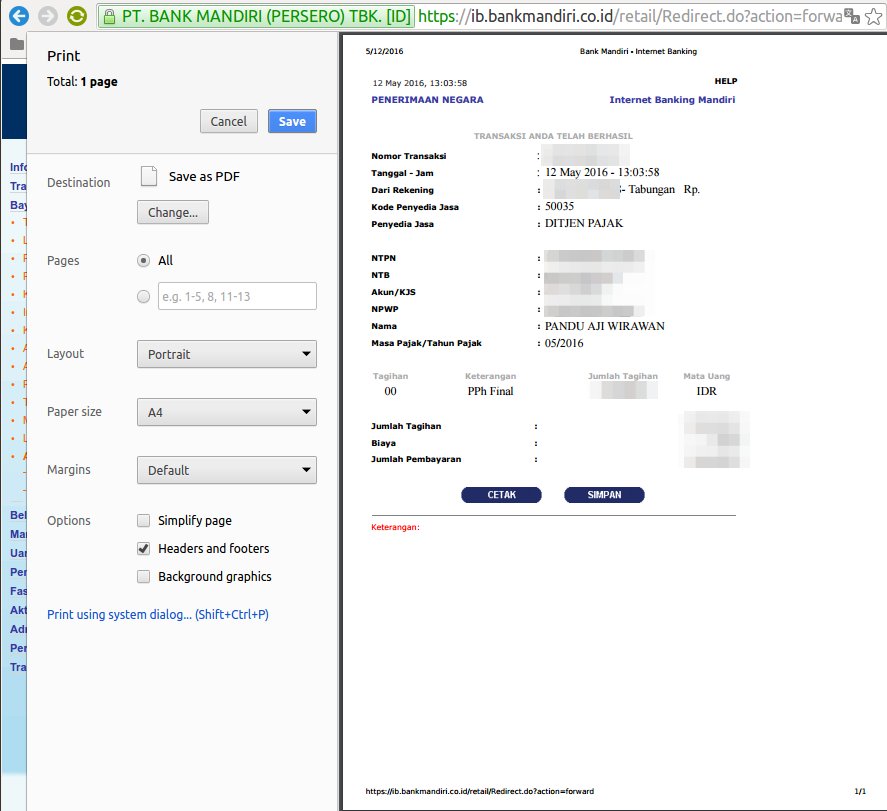Click the '1/1' page number footer
The width and height of the screenshot is (887, 811).
point(860,791)
